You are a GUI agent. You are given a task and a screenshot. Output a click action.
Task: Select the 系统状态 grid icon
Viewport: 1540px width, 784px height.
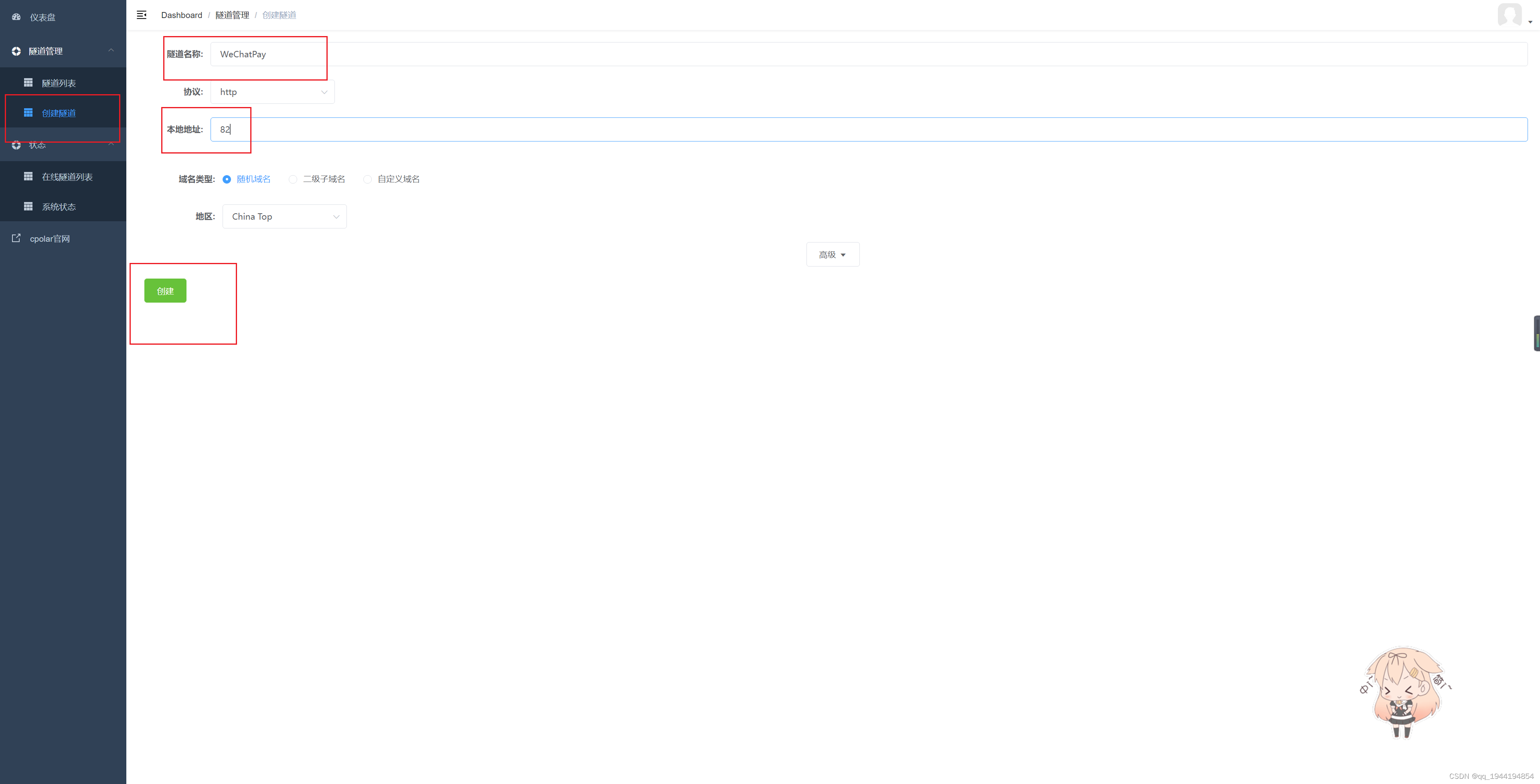click(28, 206)
